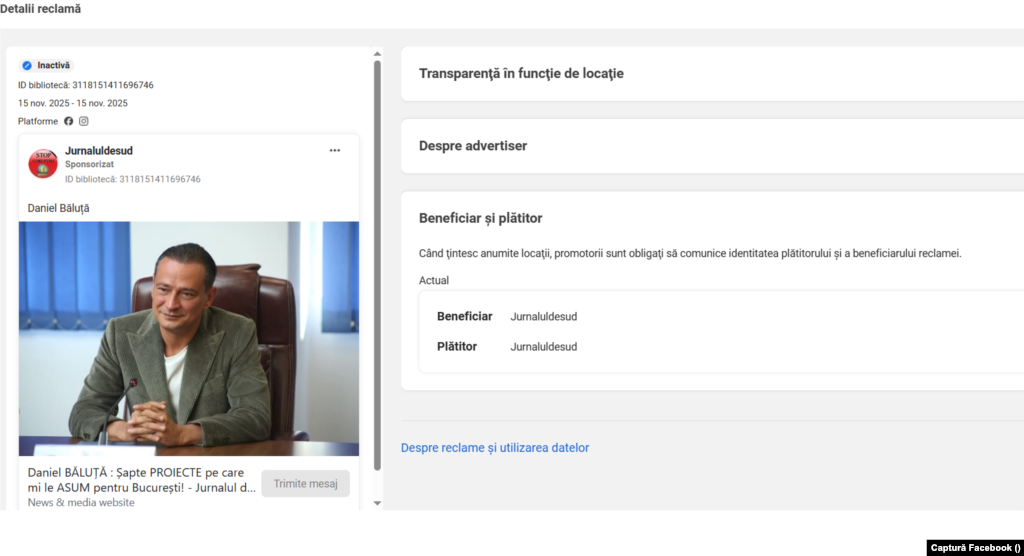
Task: Click the ad photo of man in armchair
Action: pos(188,338)
